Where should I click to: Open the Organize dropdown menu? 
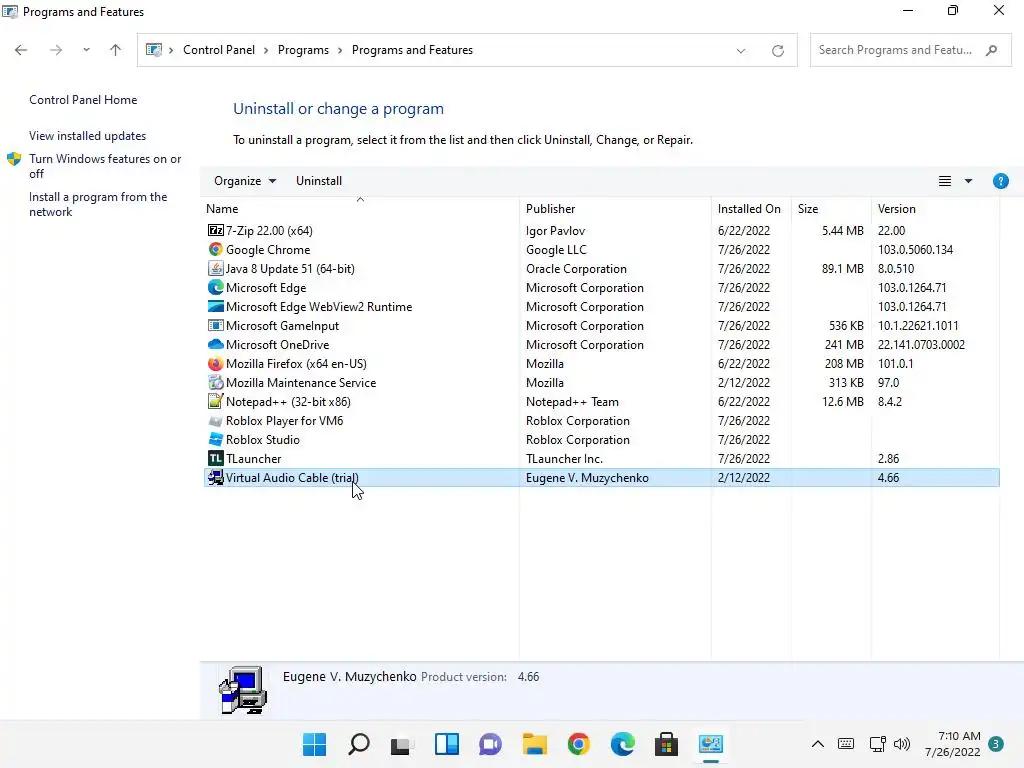pos(245,181)
